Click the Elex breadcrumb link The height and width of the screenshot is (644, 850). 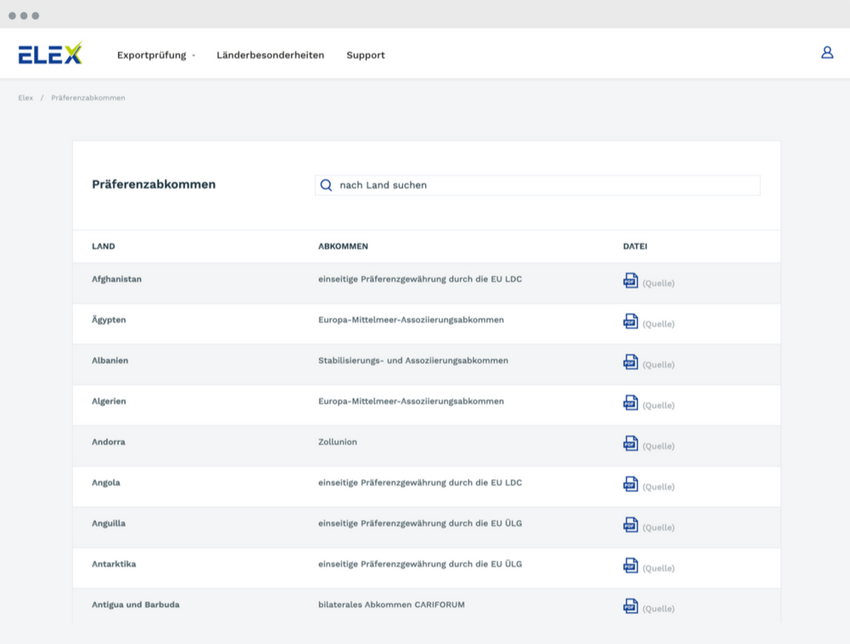click(25, 98)
